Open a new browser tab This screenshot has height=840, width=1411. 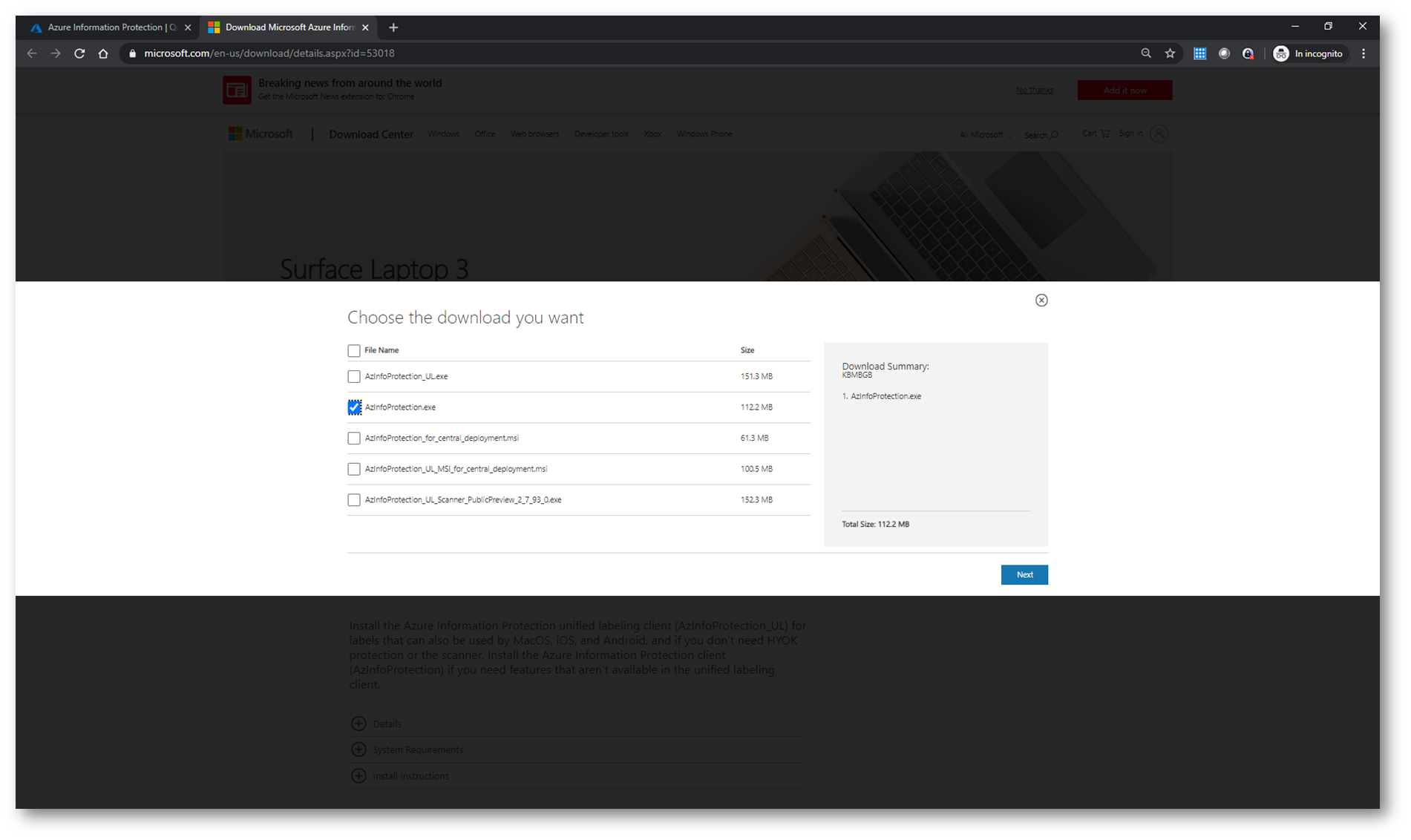[x=393, y=27]
